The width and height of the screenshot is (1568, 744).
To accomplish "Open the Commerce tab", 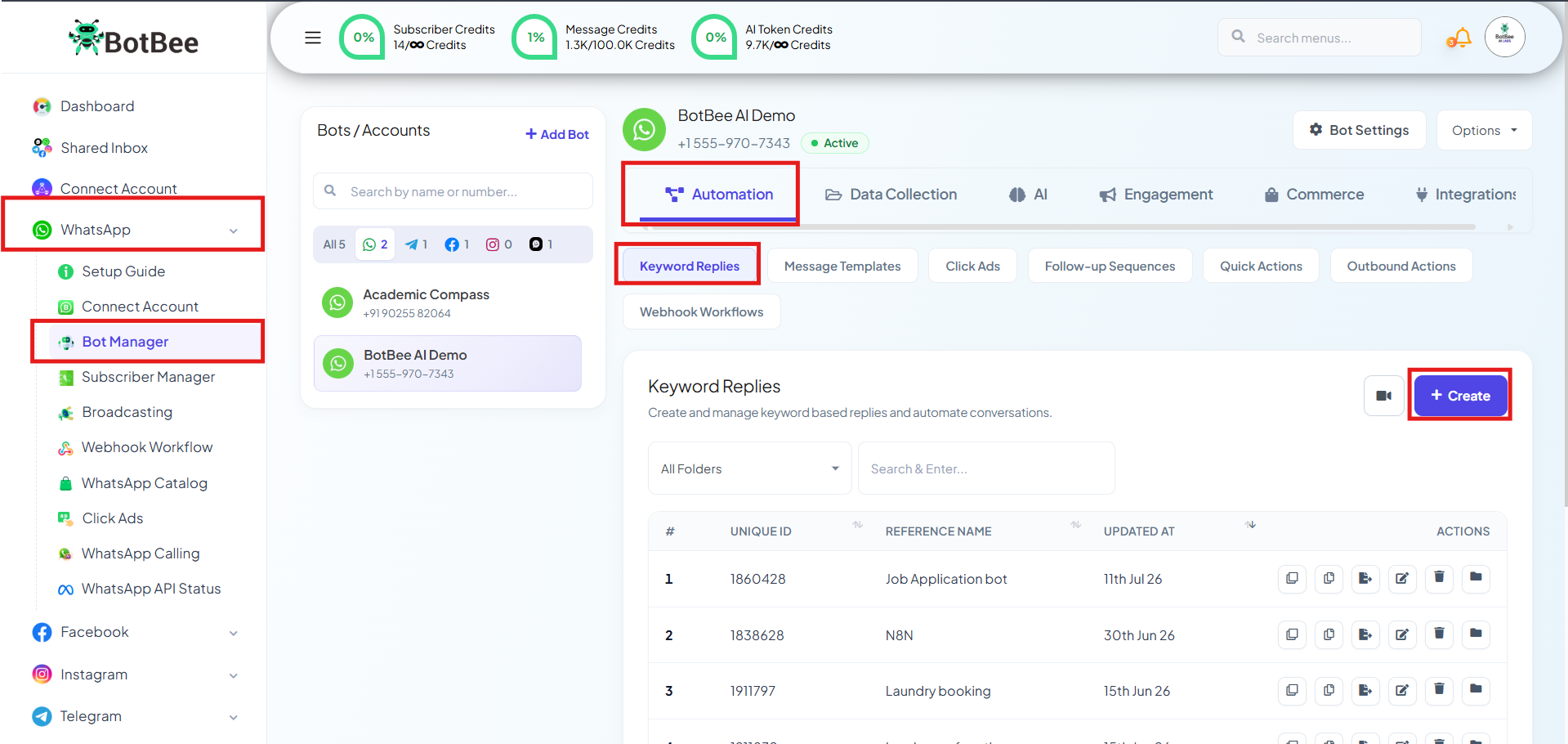I will pos(1314,195).
